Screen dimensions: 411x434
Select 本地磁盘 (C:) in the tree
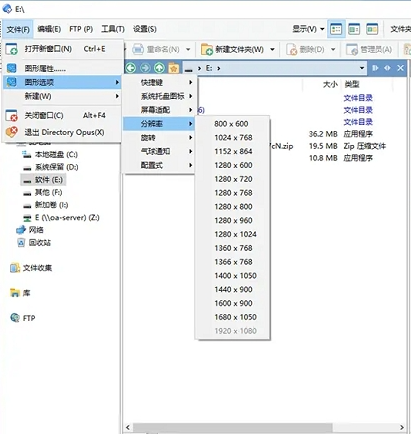50,155
